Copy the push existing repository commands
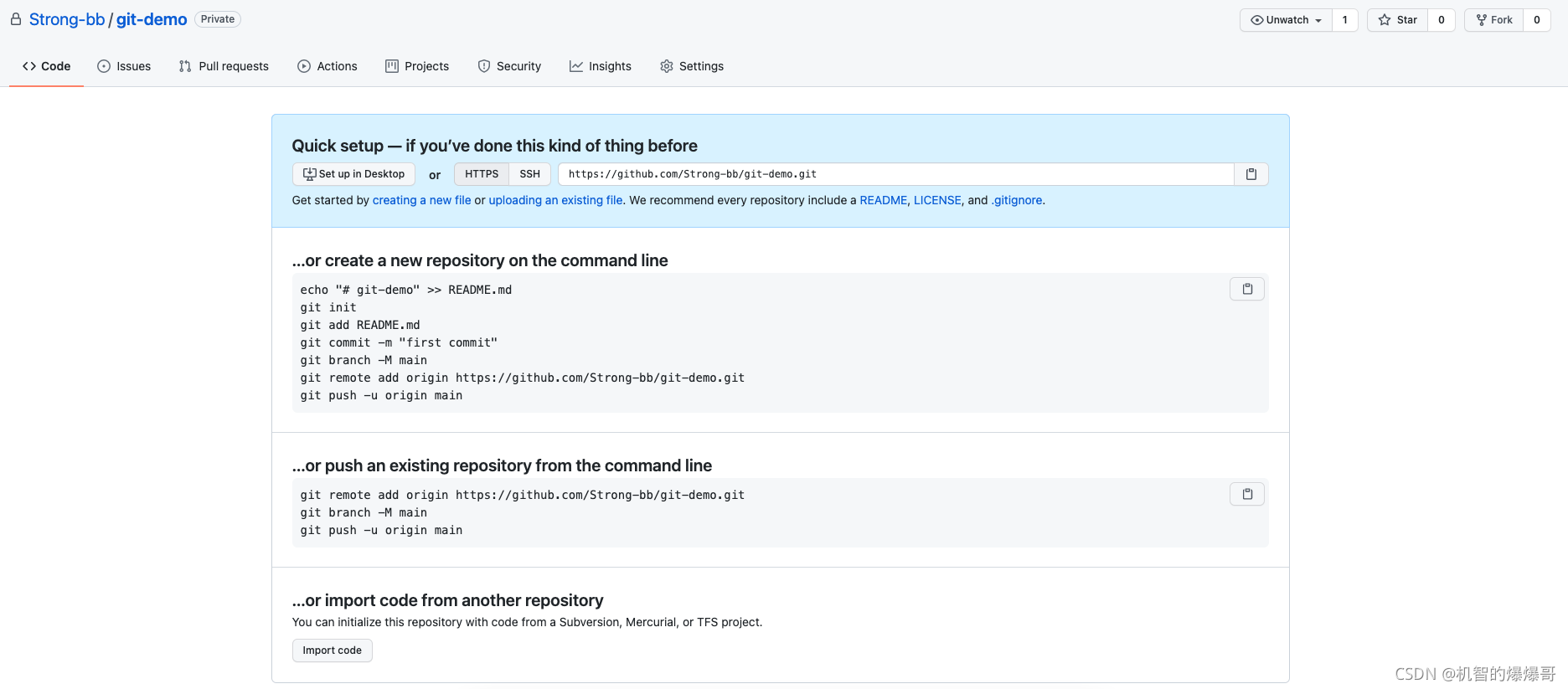 [x=1247, y=494]
